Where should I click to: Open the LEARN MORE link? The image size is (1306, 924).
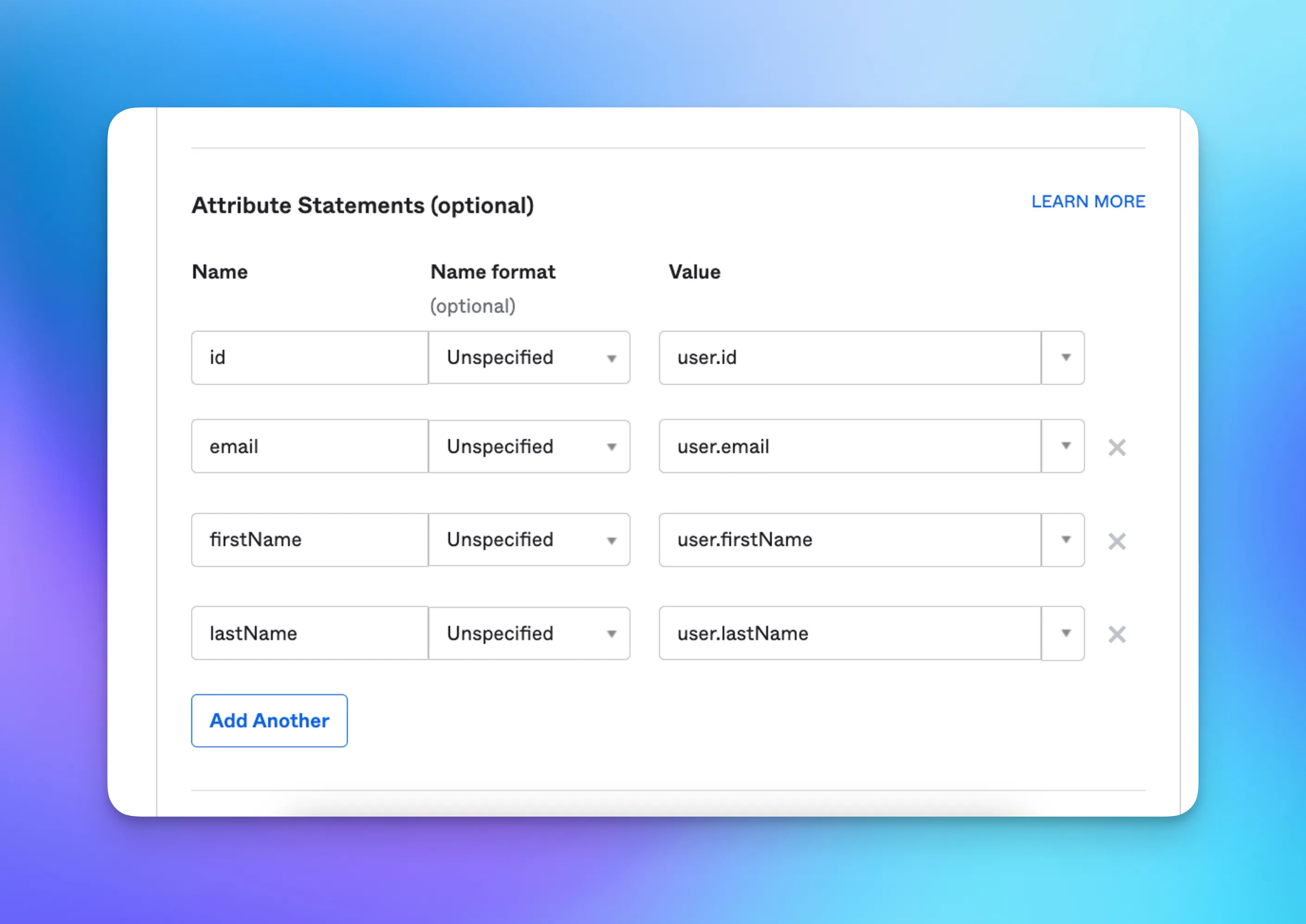coord(1088,201)
